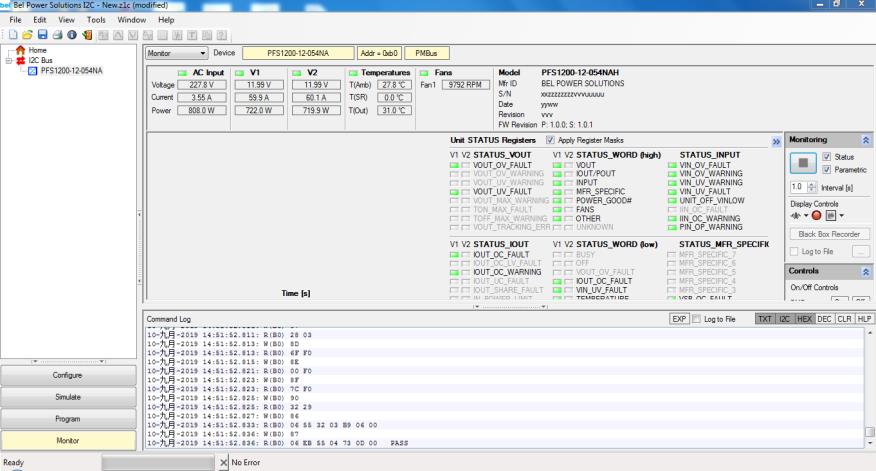This screenshot has height=471, width=876.
Task: Toggle the Status monitoring checkbox
Action: coord(825,156)
